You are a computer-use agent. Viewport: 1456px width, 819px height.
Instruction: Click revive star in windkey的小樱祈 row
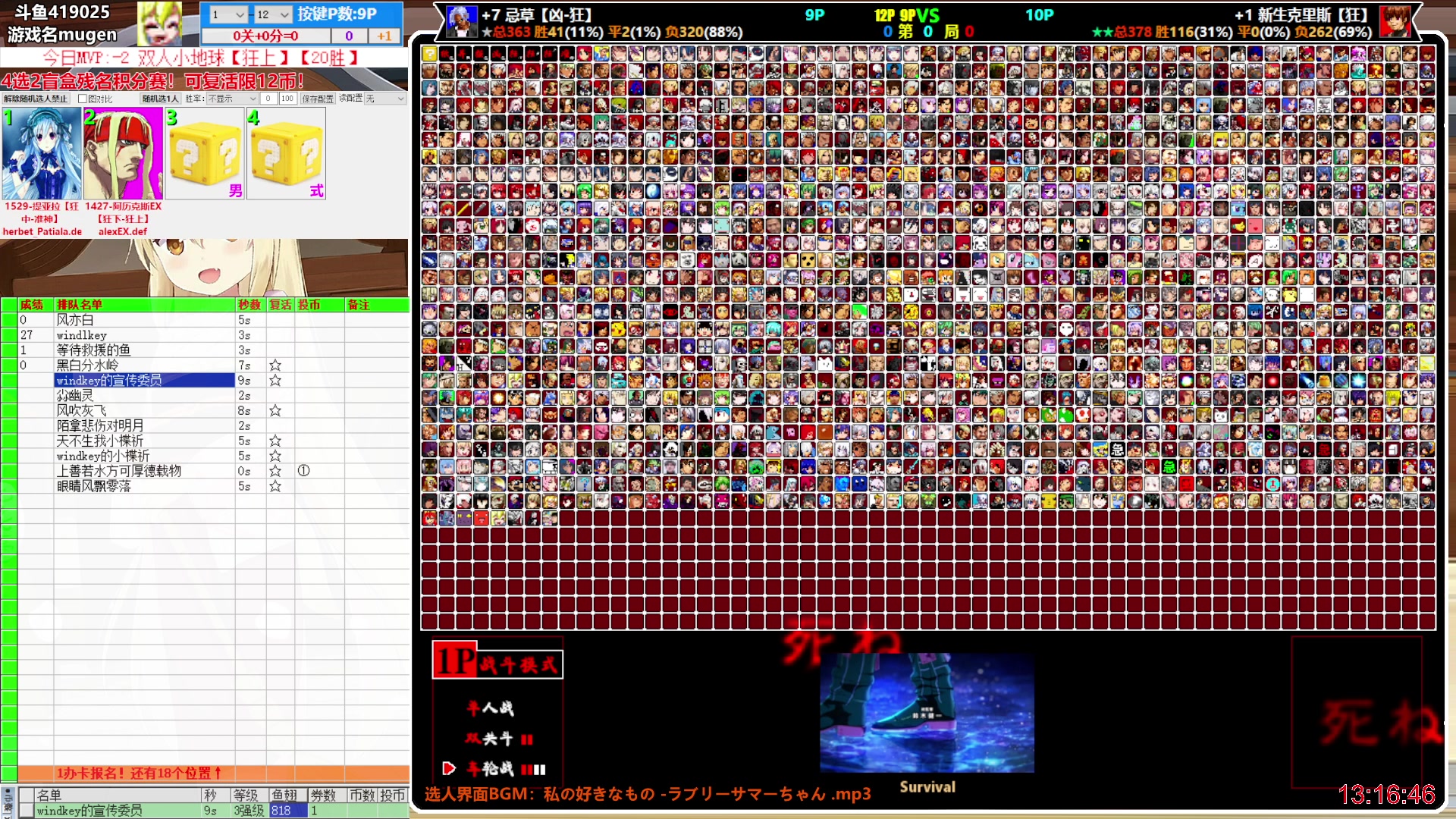[x=275, y=457]
